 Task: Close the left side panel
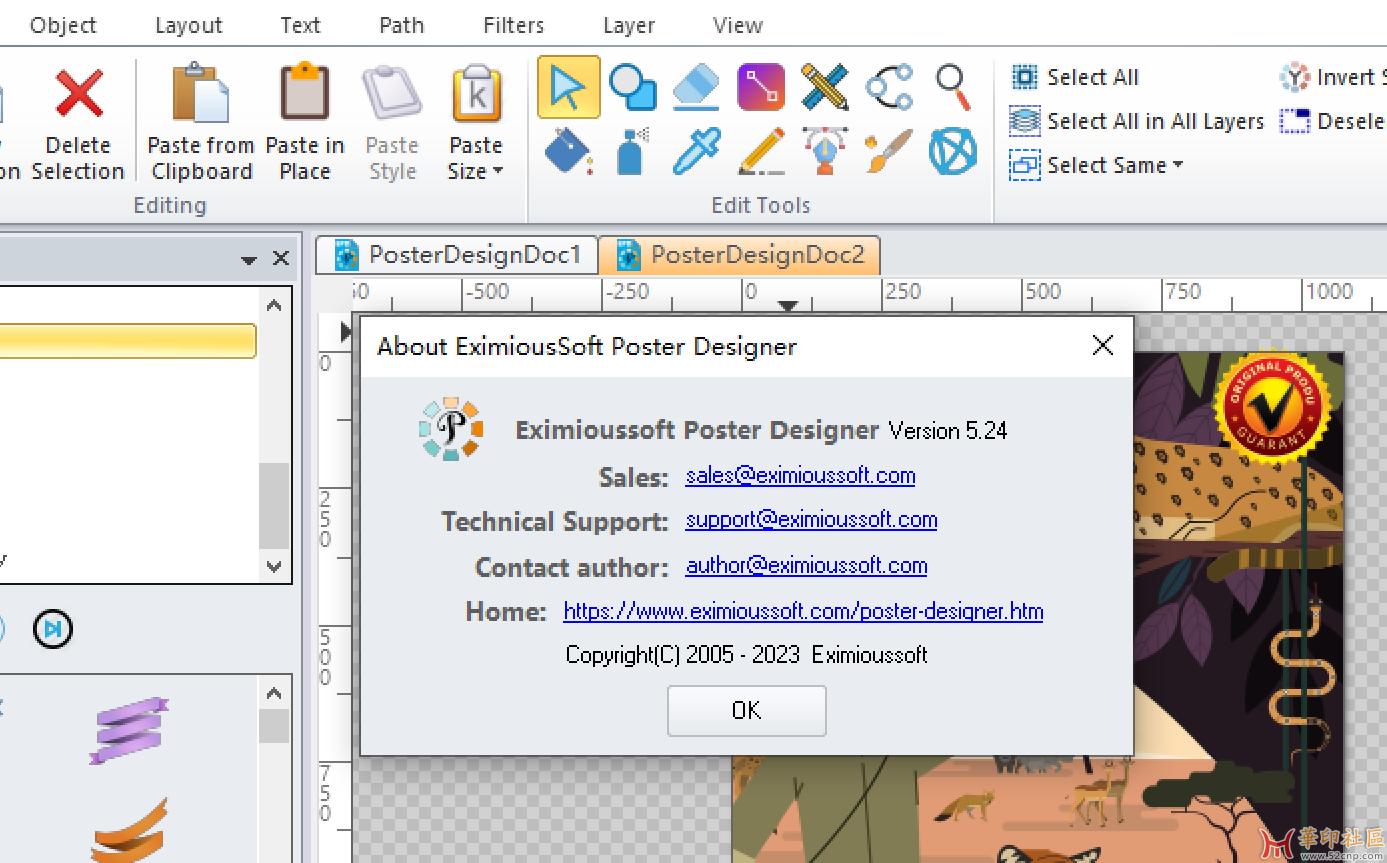pos(281,259)
